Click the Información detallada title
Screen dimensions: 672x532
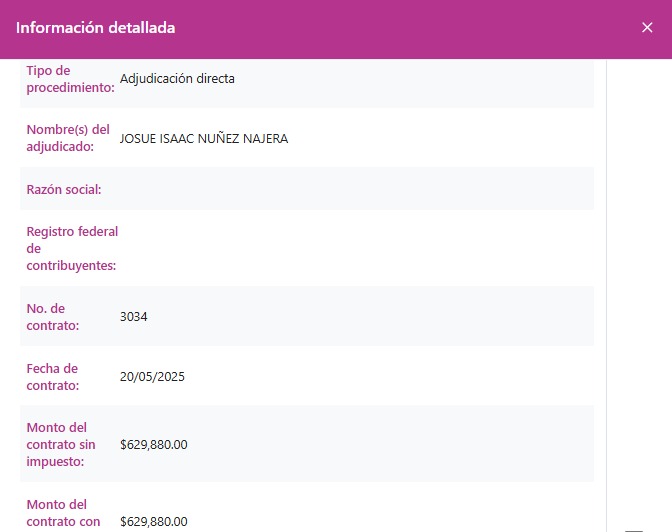(x=96, y=28)
